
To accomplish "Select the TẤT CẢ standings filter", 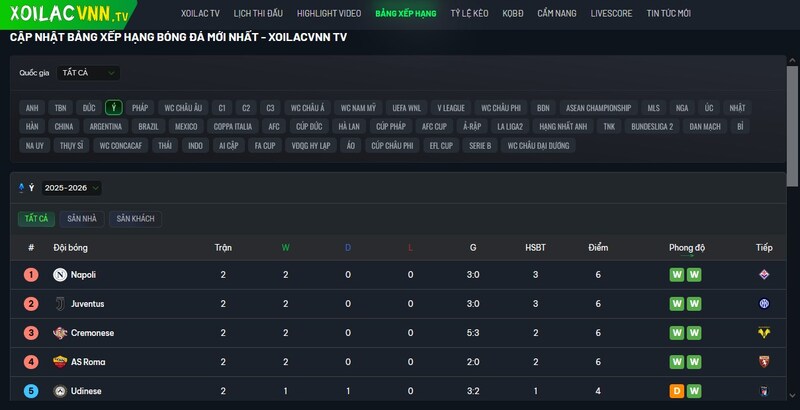I will (36, 219).
